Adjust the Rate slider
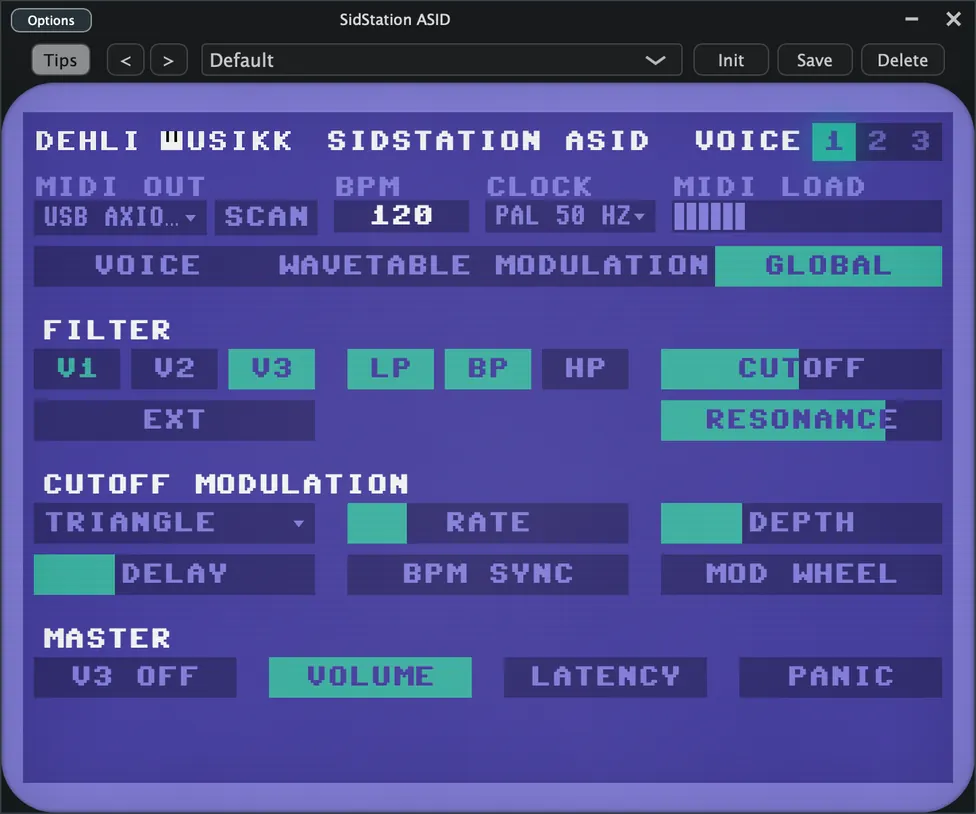 tap(487, 523)
